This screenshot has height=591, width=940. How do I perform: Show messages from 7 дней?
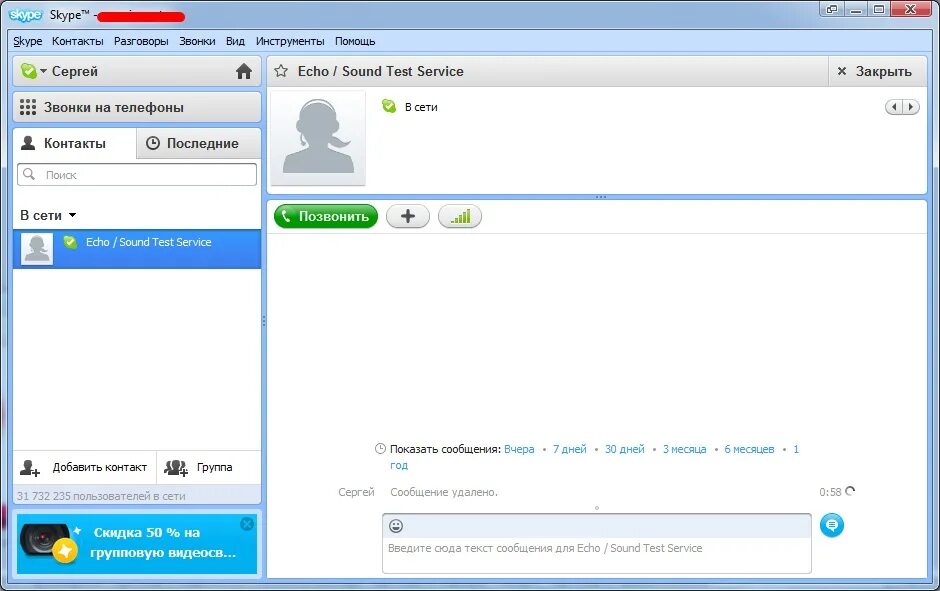[570, 449]
